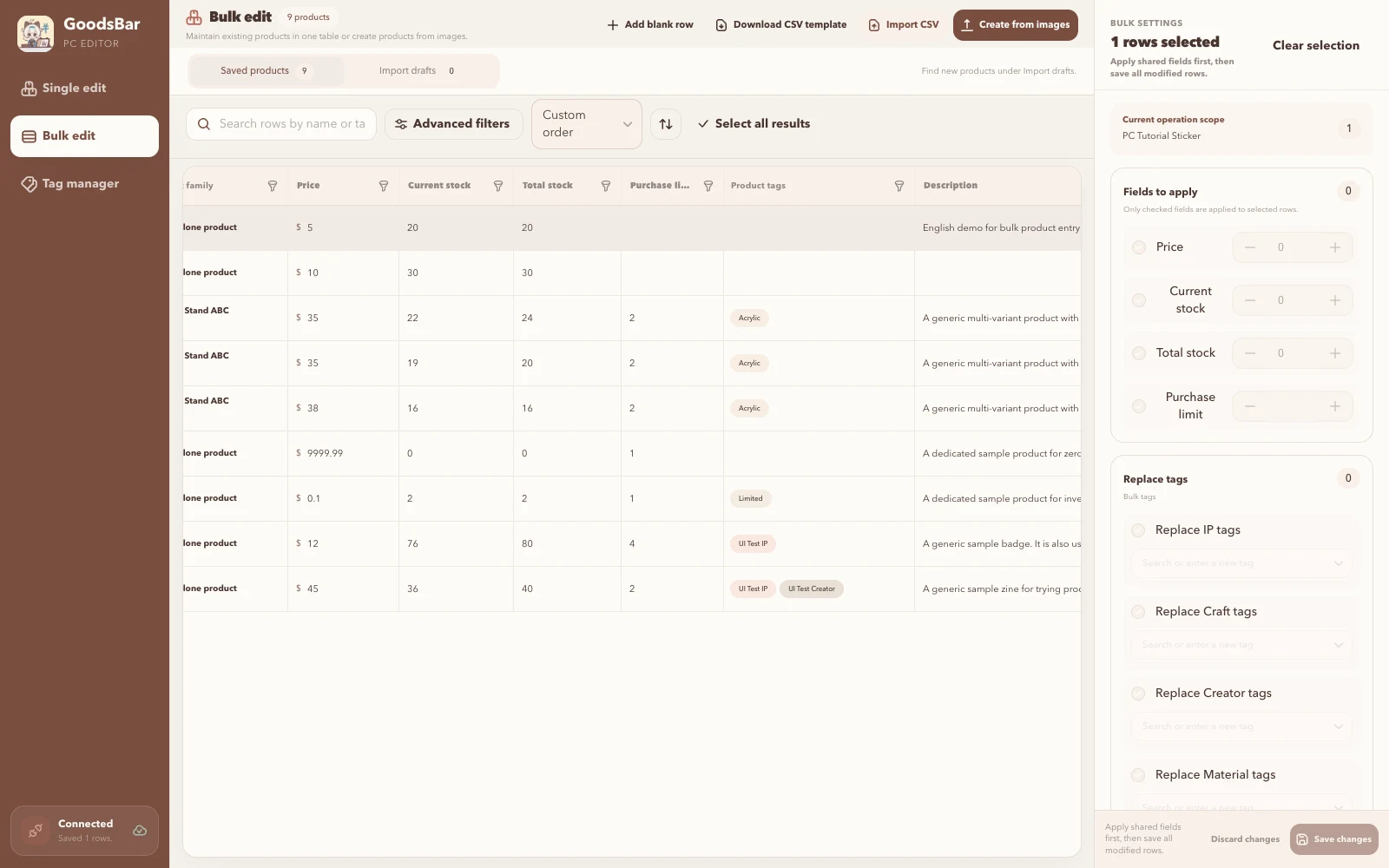Enable Replace Craft tags checkbox
Viewport: 1389px width, 868px height.
(1138, 612)
